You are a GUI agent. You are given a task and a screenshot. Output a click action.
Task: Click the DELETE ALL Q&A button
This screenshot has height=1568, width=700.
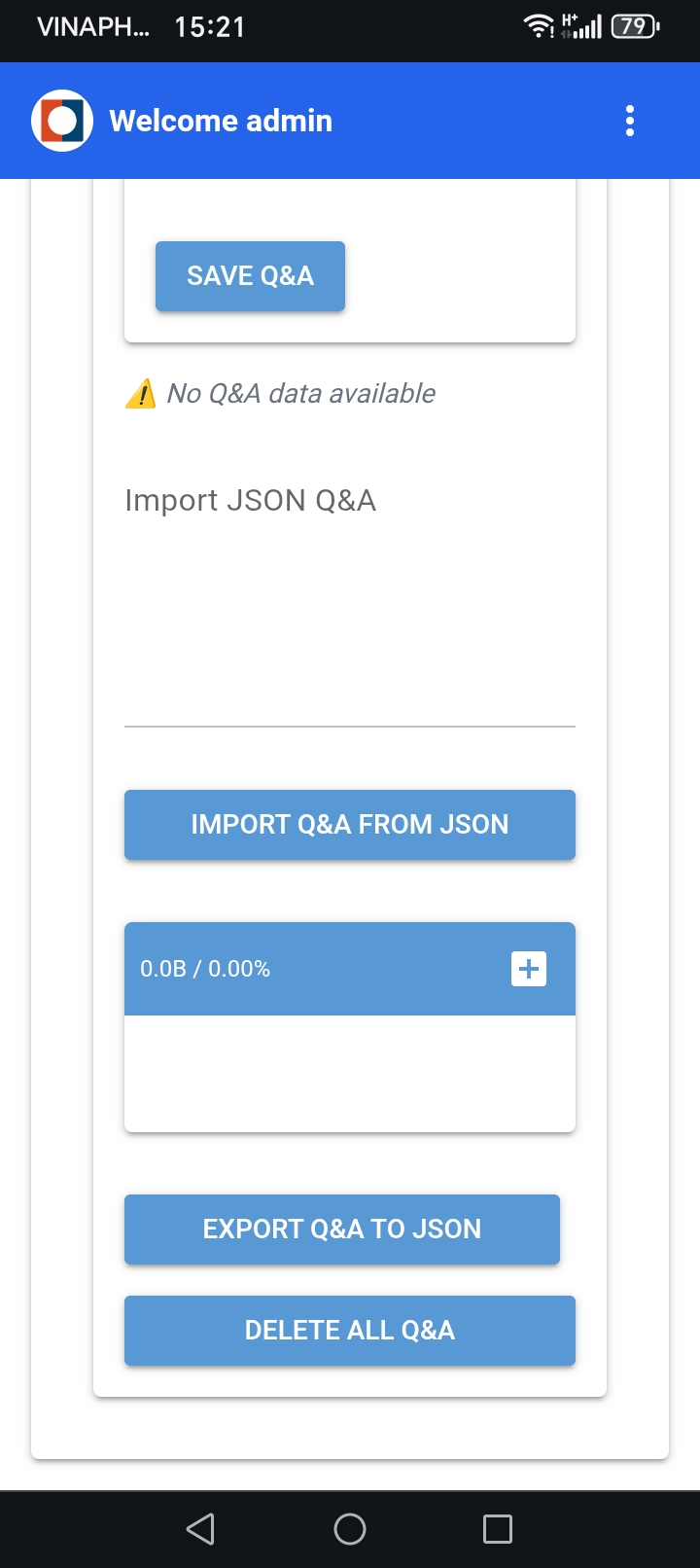350,1331
